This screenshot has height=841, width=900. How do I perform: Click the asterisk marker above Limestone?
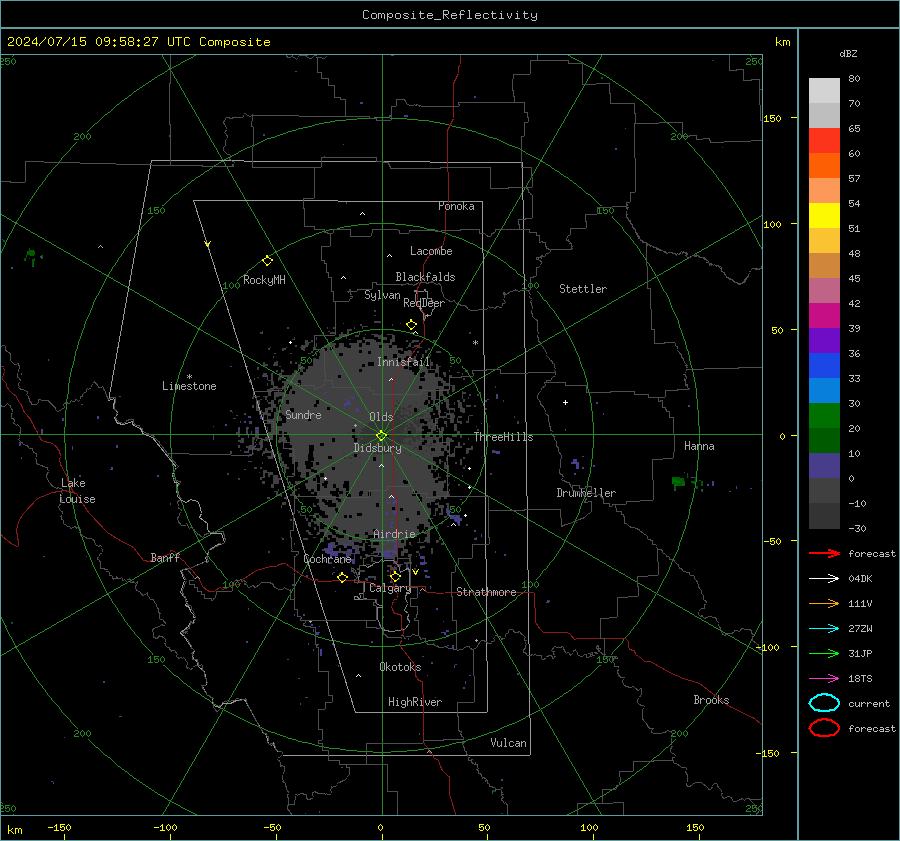tap(189, 377)
